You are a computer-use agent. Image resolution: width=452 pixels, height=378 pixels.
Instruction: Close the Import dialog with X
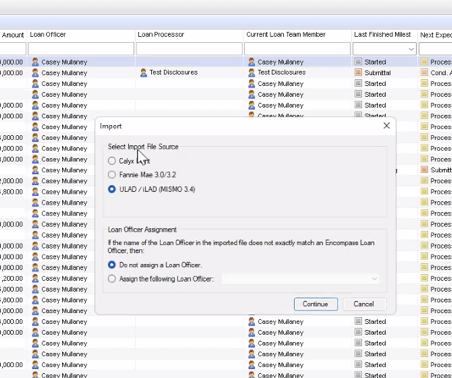pos(386,126)
